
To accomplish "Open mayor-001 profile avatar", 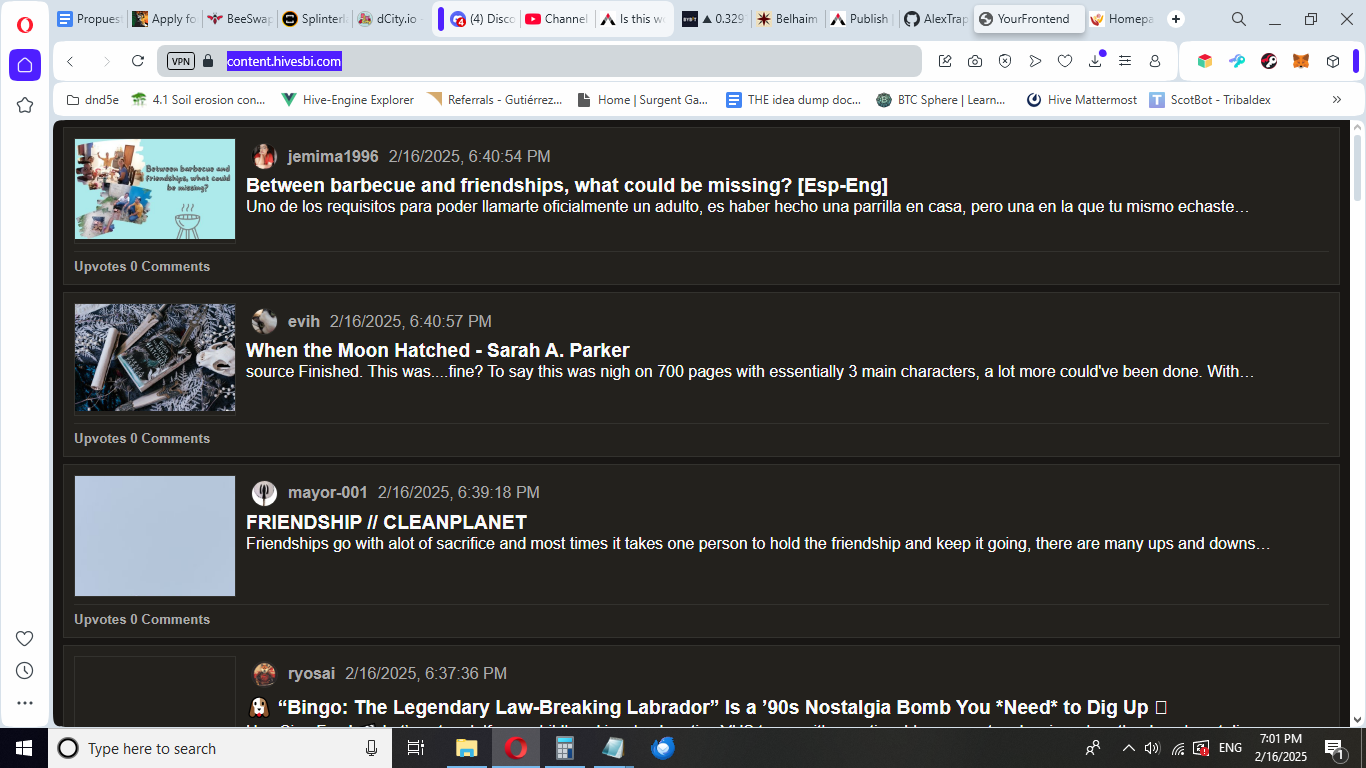I will (264, 492).
